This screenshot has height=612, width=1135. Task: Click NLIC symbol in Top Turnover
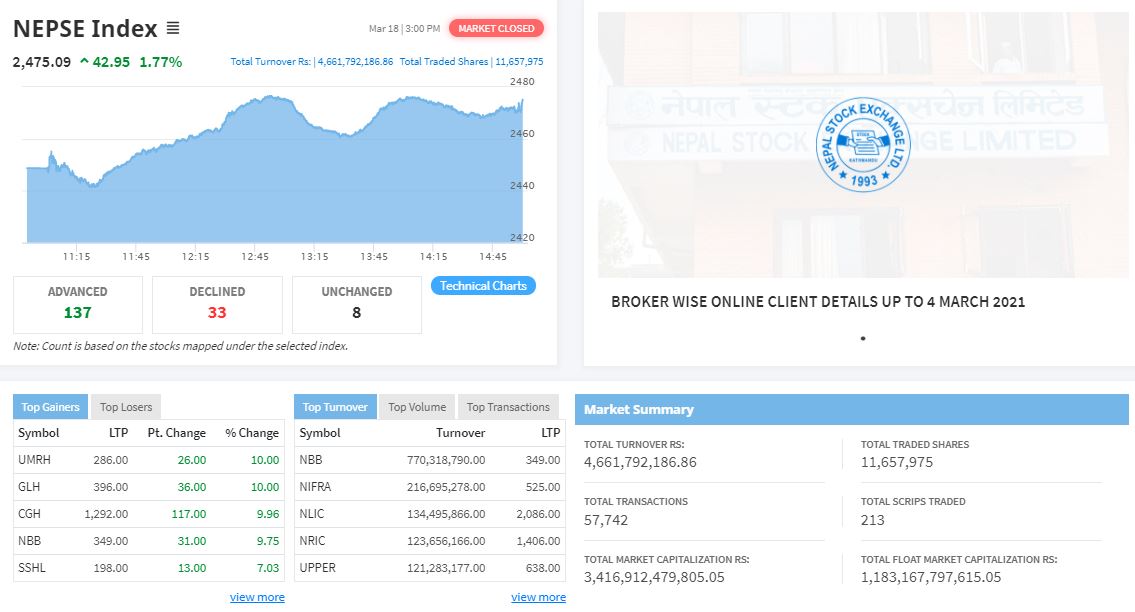tap(312, 514)
